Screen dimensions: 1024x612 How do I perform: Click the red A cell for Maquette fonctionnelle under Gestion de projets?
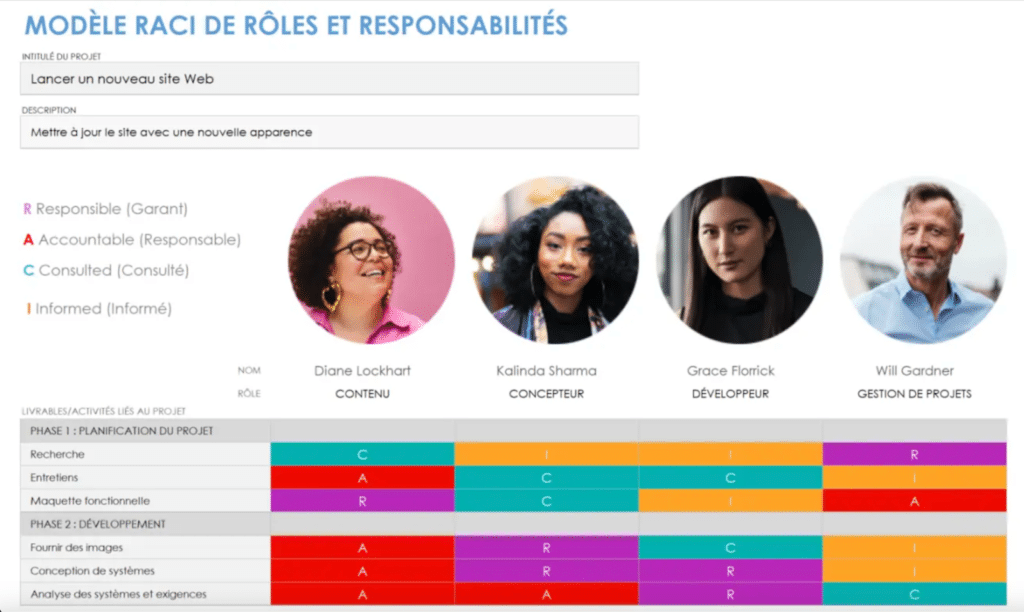click(914, 501)
